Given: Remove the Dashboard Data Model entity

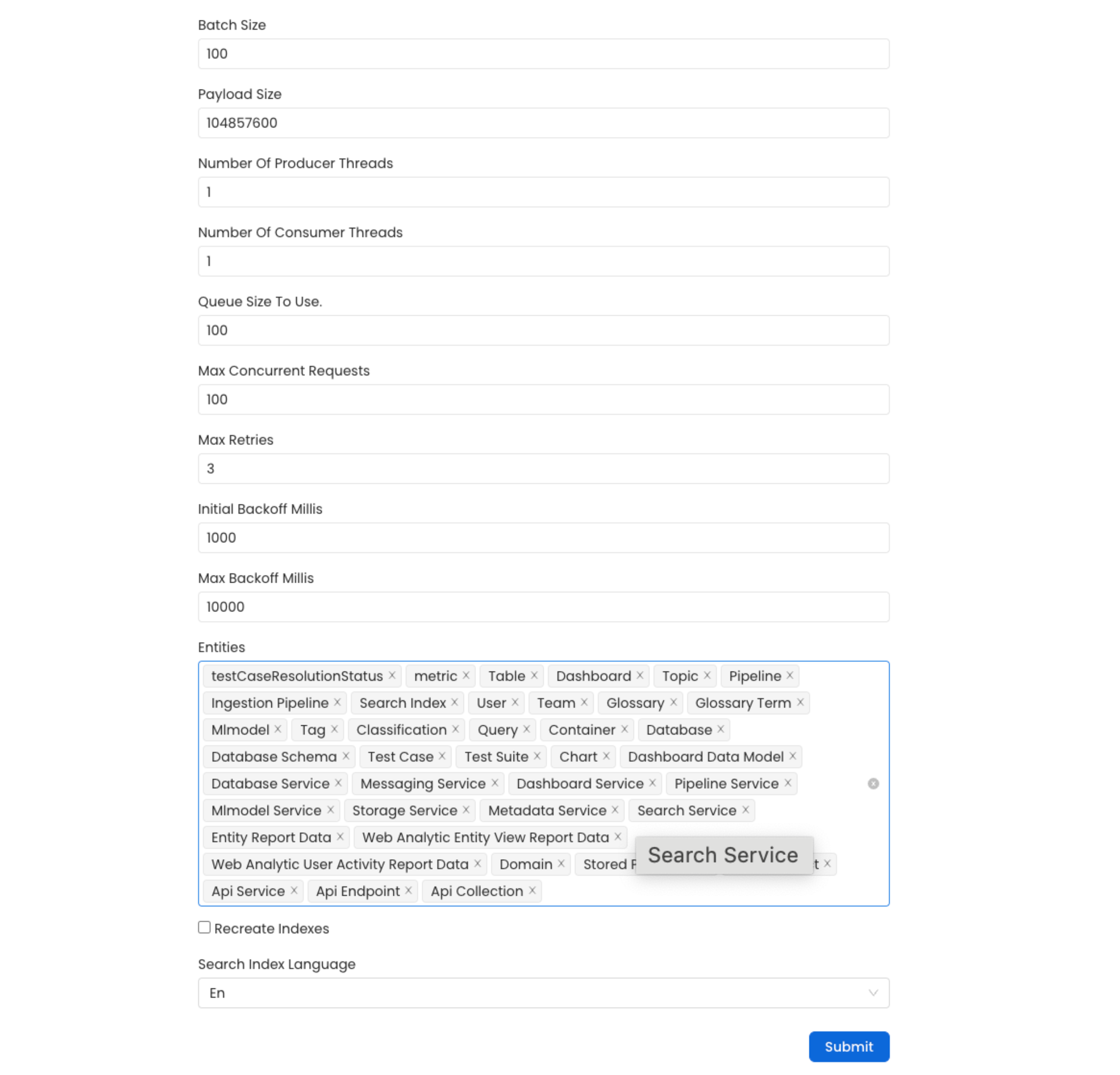Looking at the screenshot, I should [x=793, y=756].
